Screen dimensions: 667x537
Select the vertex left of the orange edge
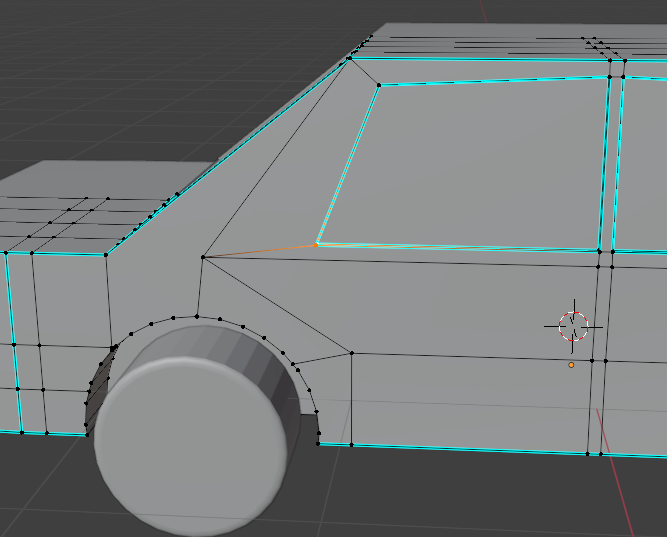pyautogui.click(x=202, y=257)
